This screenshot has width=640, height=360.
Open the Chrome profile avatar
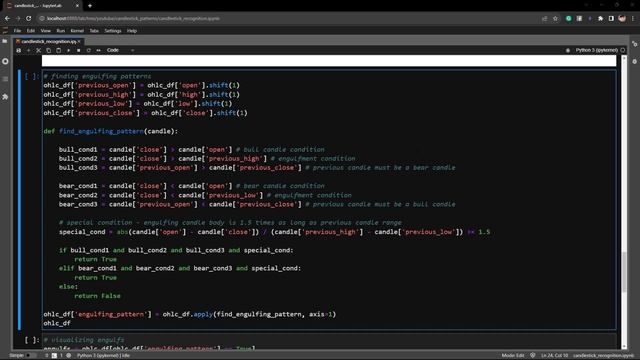pyautogui.click(x=622, y=18)
